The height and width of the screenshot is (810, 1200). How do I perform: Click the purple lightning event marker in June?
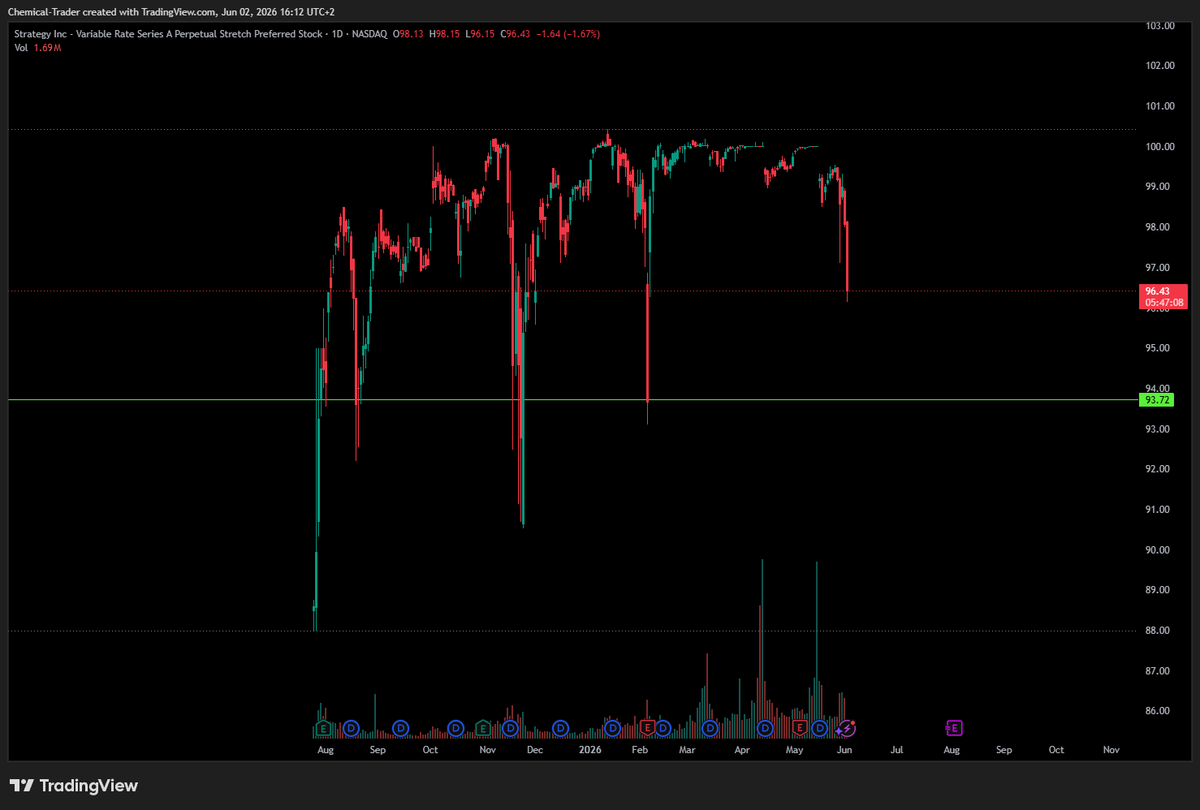coord(846,728)
